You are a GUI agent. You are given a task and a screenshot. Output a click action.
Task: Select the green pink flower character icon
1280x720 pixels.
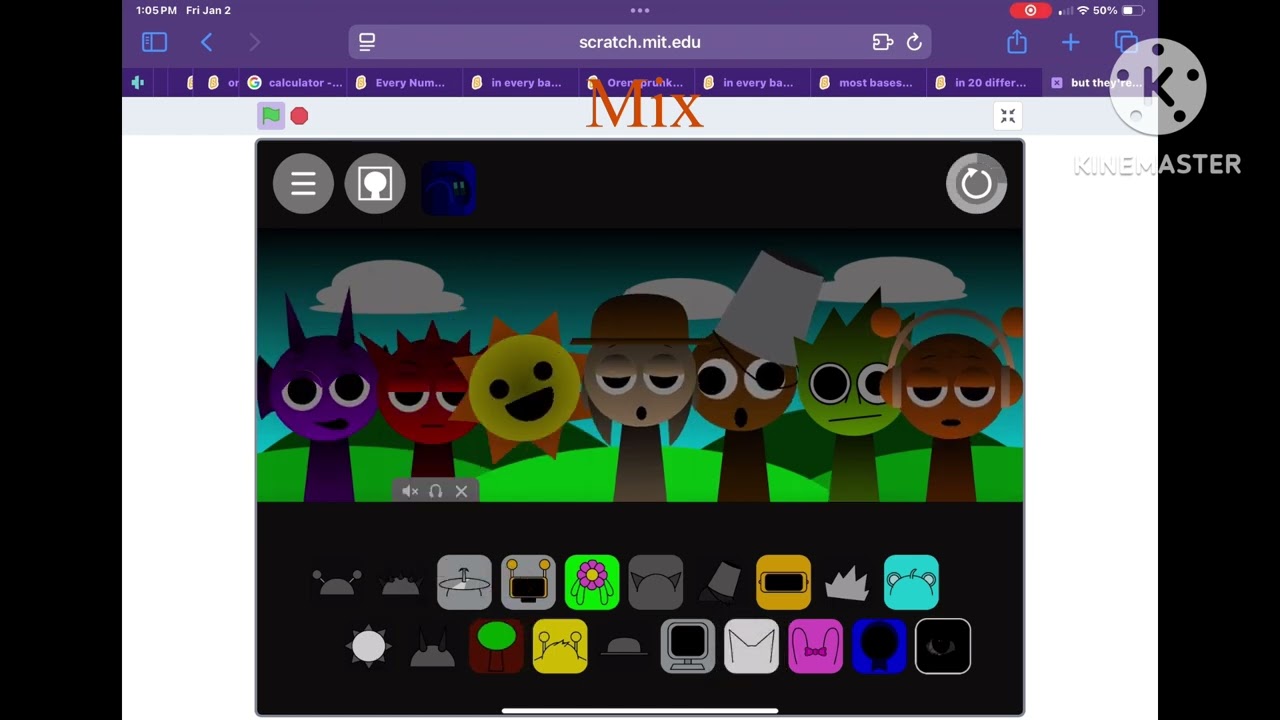coord(592,582)
